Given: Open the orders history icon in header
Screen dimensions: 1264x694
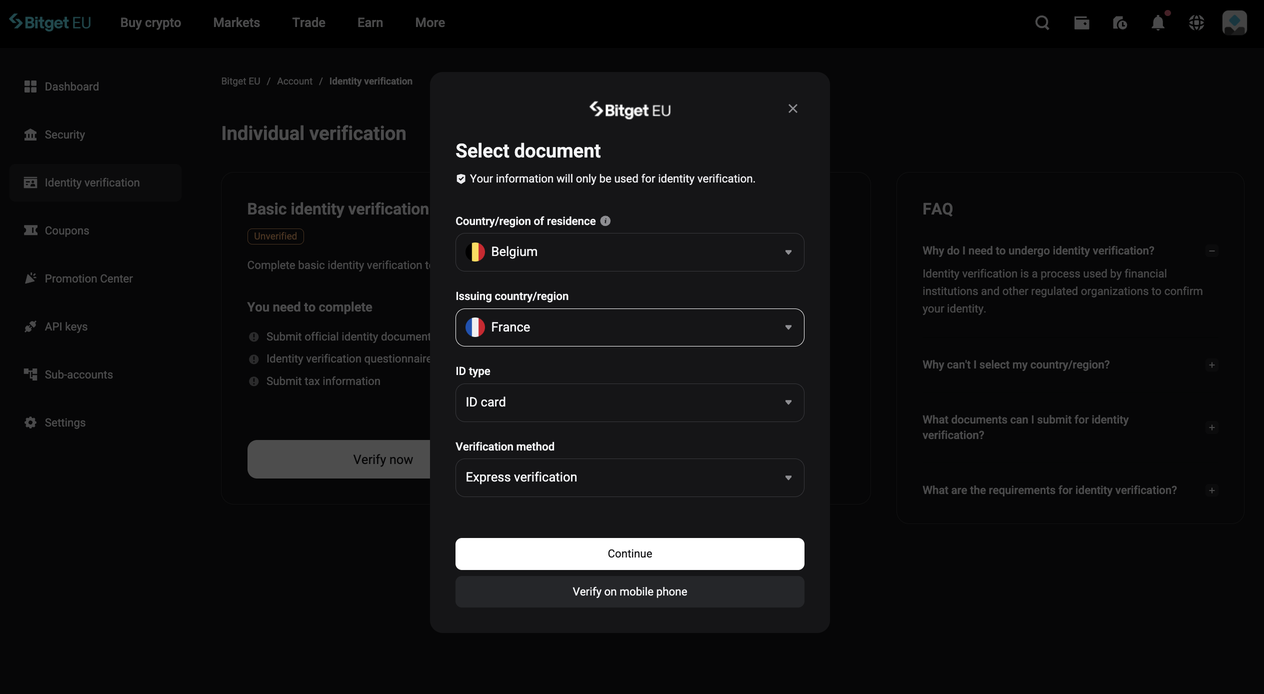Looking at the screenshot, I should tap(1120, 22).
